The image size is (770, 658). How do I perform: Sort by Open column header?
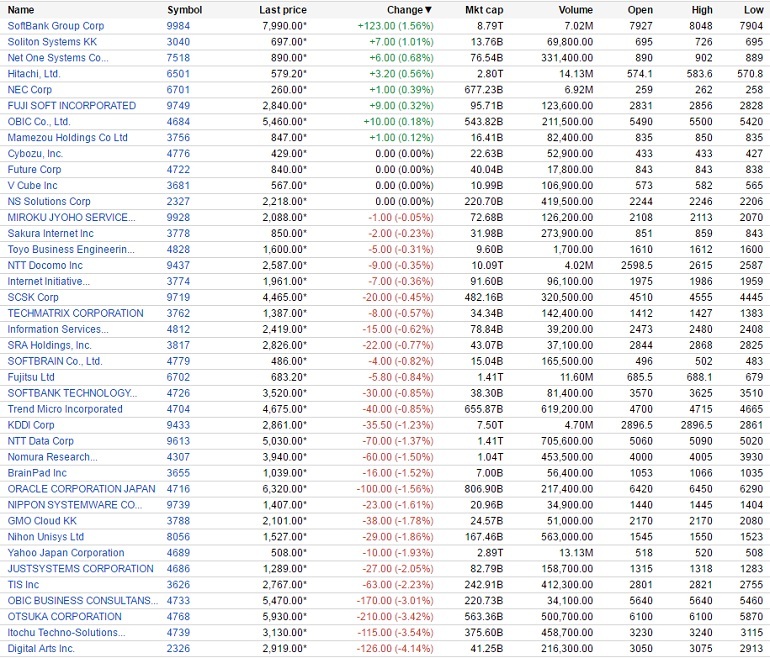(640, 10)
